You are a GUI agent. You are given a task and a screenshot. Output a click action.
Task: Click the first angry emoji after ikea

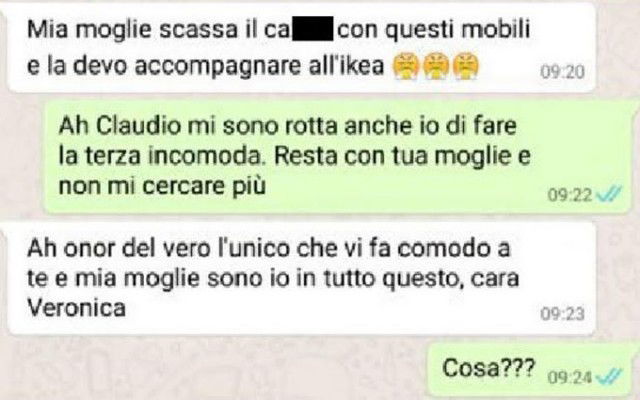click(x=406, y=66)
